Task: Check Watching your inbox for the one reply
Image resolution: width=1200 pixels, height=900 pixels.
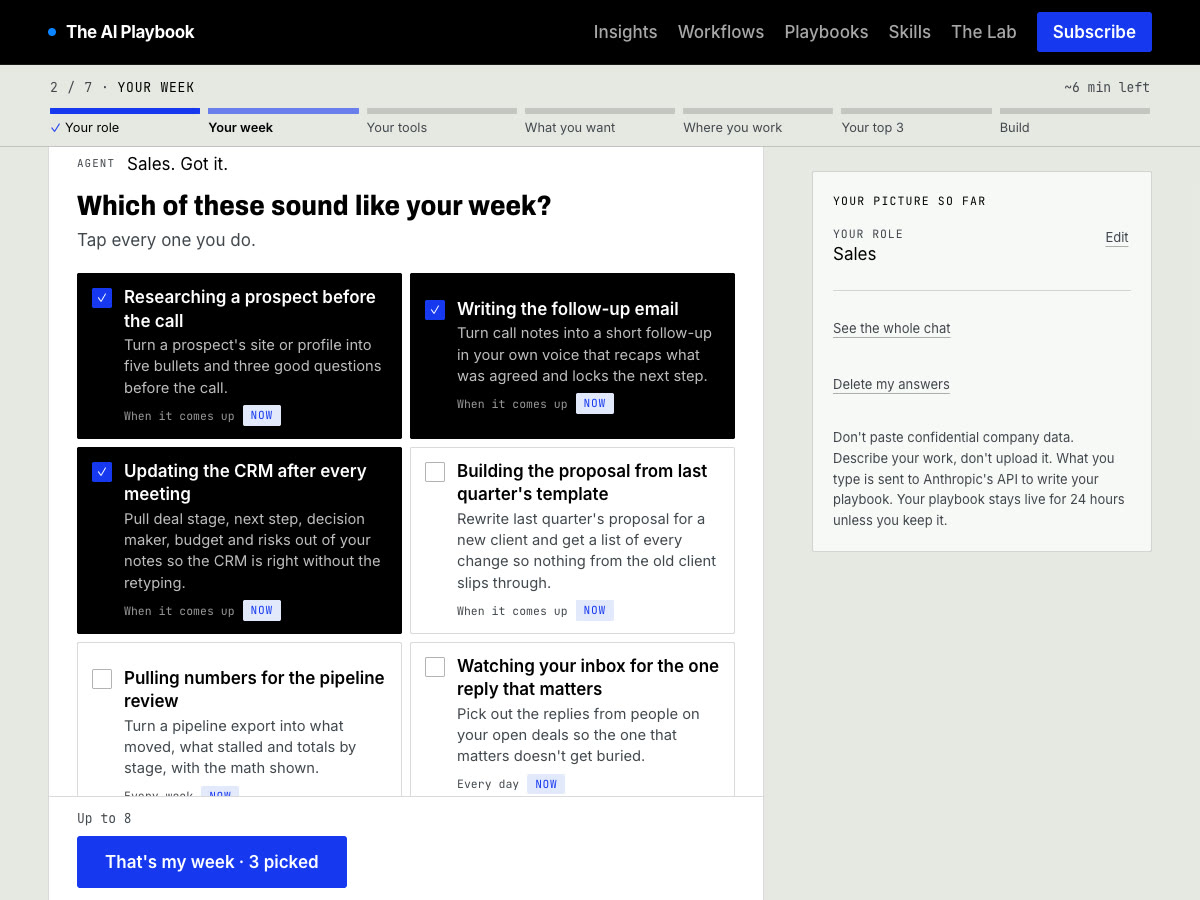Action: (435, 667)
